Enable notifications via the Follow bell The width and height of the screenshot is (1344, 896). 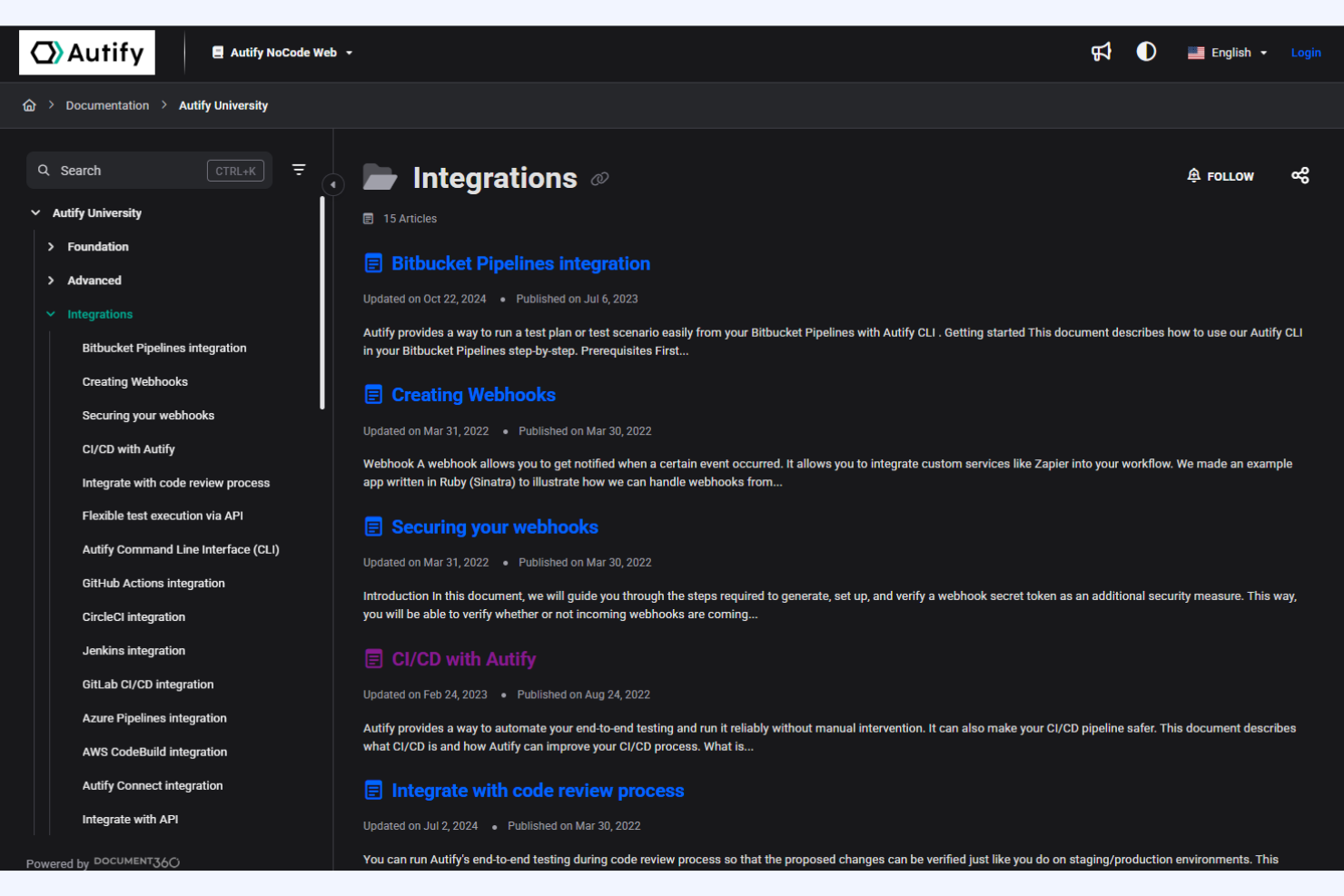click(1220, 175)
